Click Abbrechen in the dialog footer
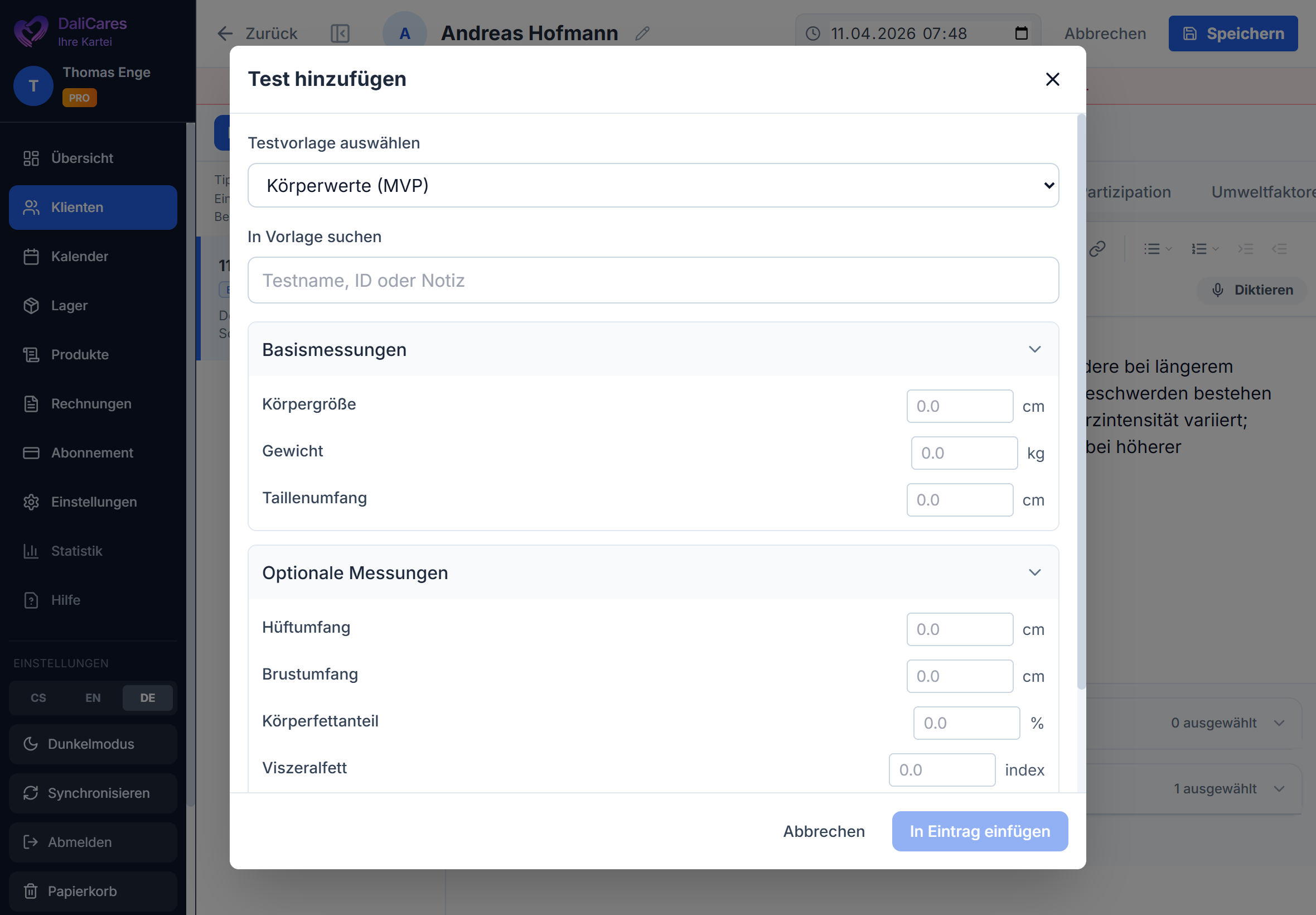Image resolution: width=1316 pixels, height=915 pixels. pyautogui.click(x=823, y=831)
